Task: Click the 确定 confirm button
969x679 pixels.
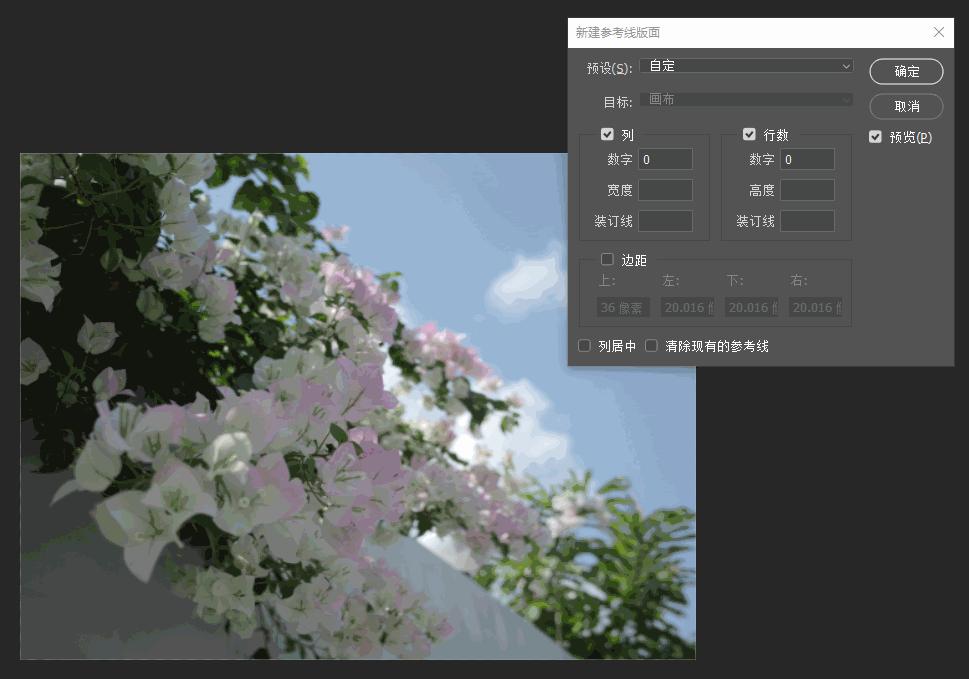Action: (905, 71)
